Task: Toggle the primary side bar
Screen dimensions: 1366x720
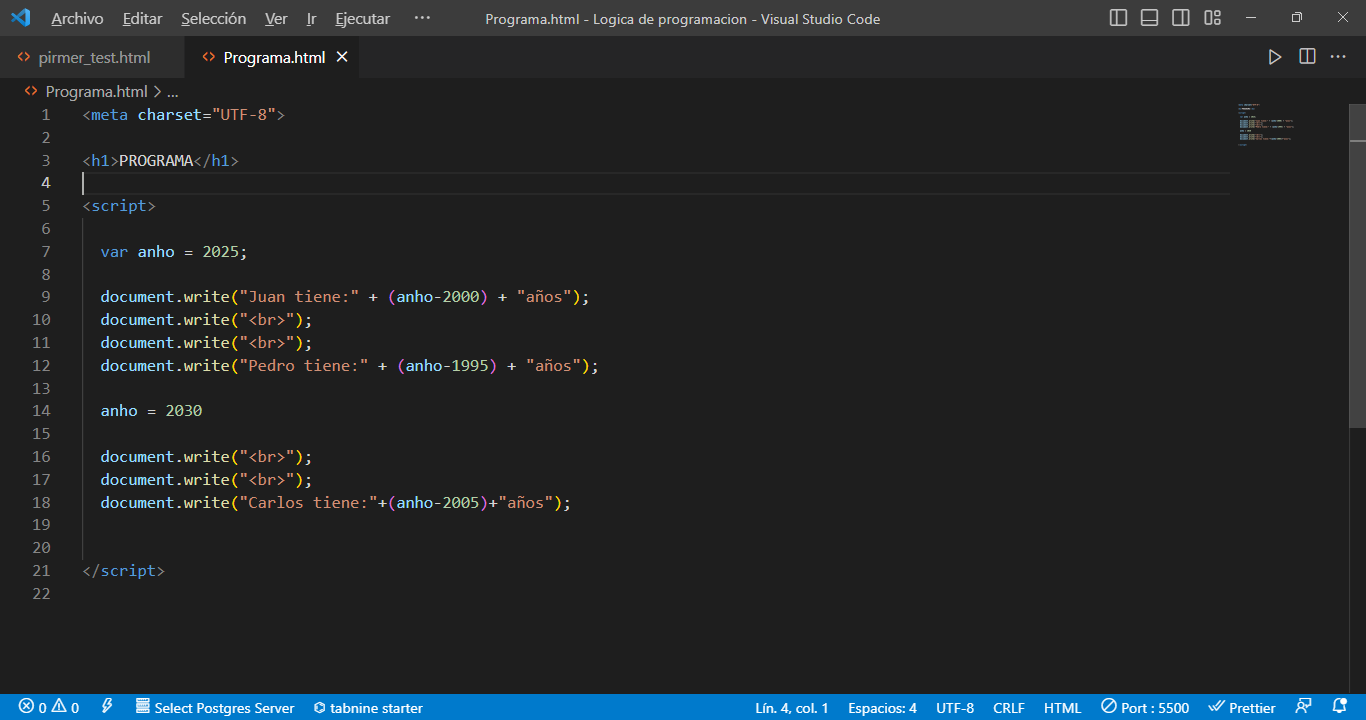Action: pyautogui.click(x=1119, y=18)
